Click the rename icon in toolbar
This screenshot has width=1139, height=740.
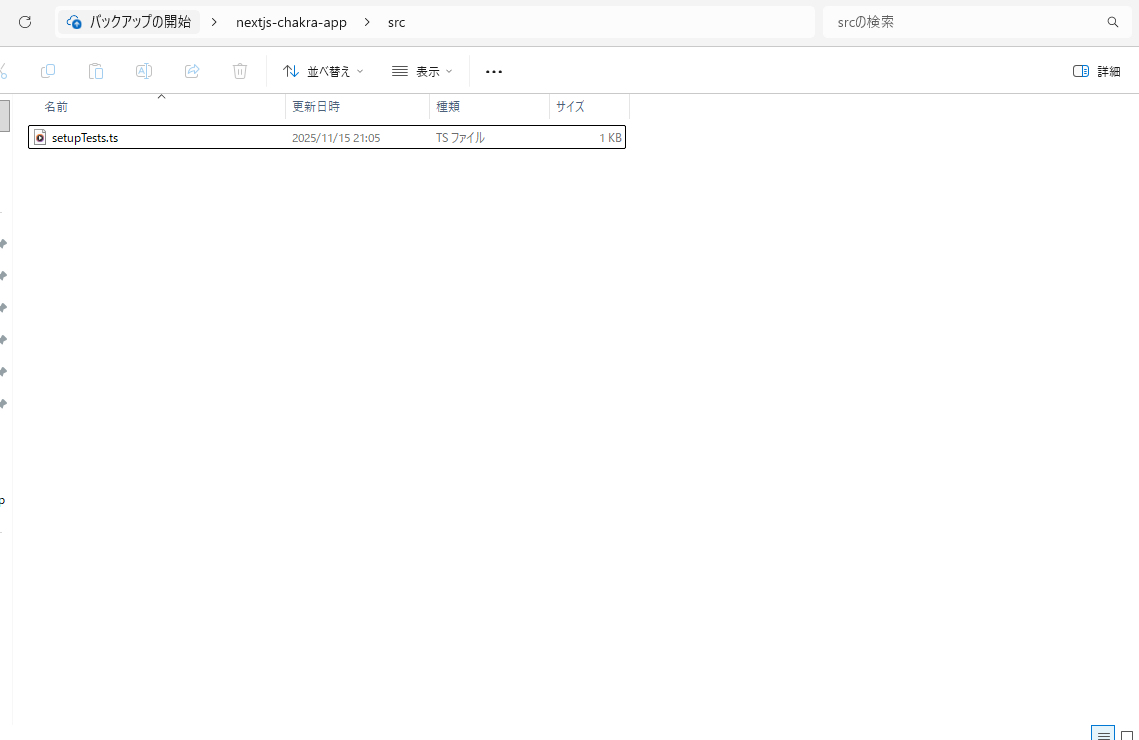click(x=144, y=71)
